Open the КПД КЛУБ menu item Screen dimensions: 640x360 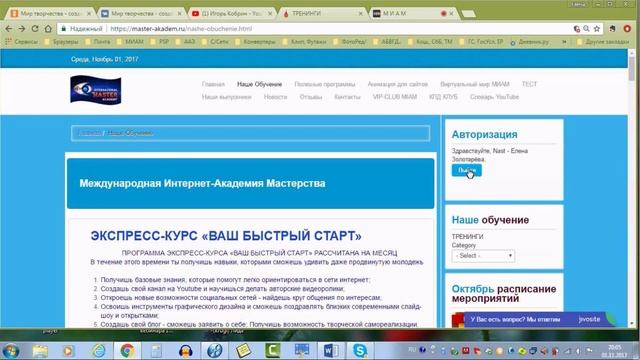tap(443, 97)
